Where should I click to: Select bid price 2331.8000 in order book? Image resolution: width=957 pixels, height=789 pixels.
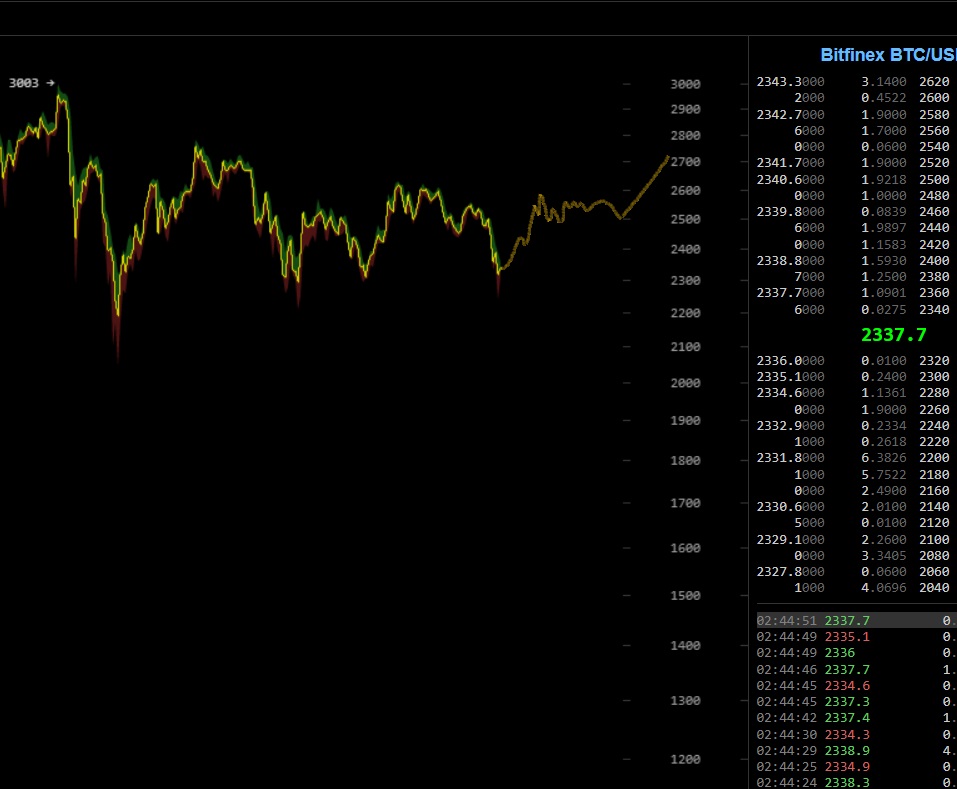790,458
